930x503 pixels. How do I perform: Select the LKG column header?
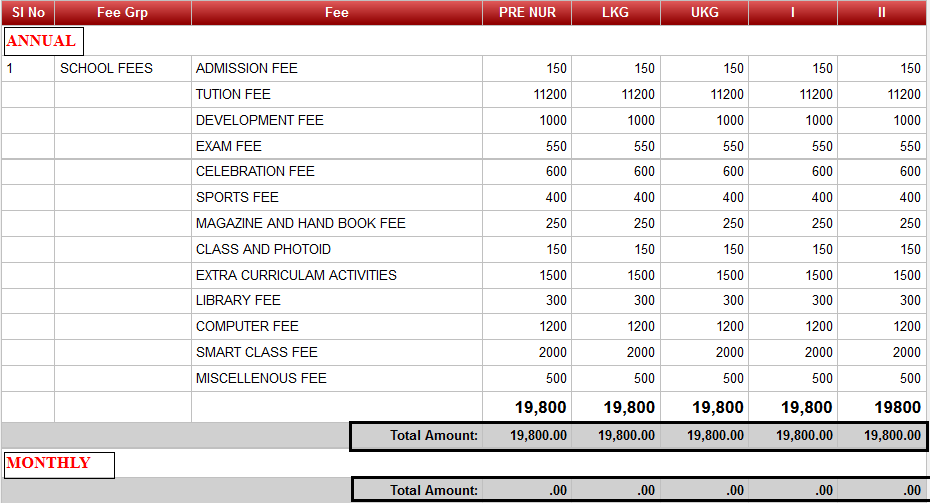[615, 13]
